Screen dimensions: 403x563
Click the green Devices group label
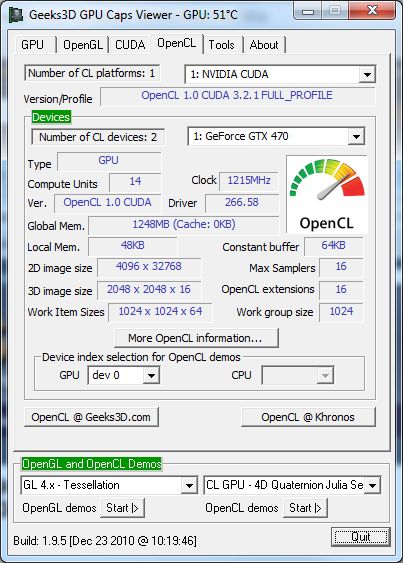pos(51,117)
